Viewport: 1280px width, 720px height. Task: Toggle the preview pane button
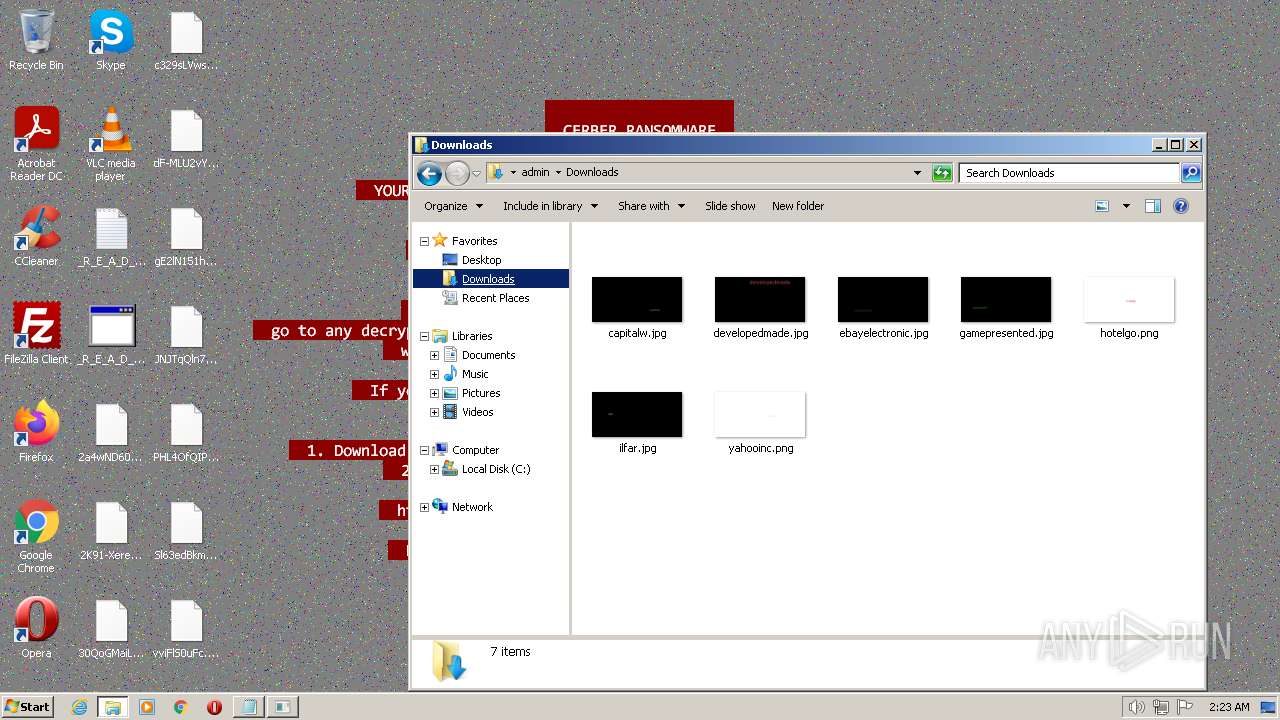click(1152, 206)
